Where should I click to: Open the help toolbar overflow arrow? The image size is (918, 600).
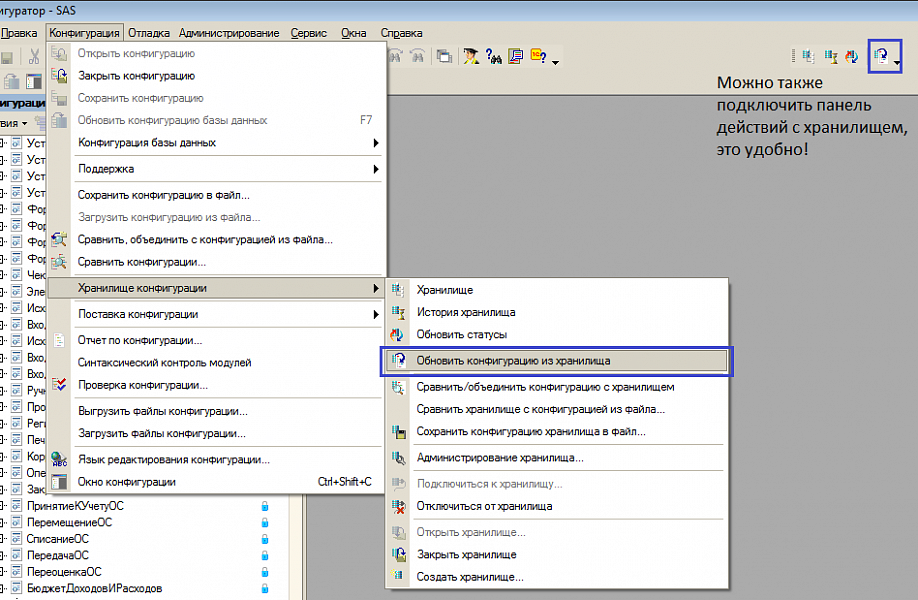[x=556, y=62]
